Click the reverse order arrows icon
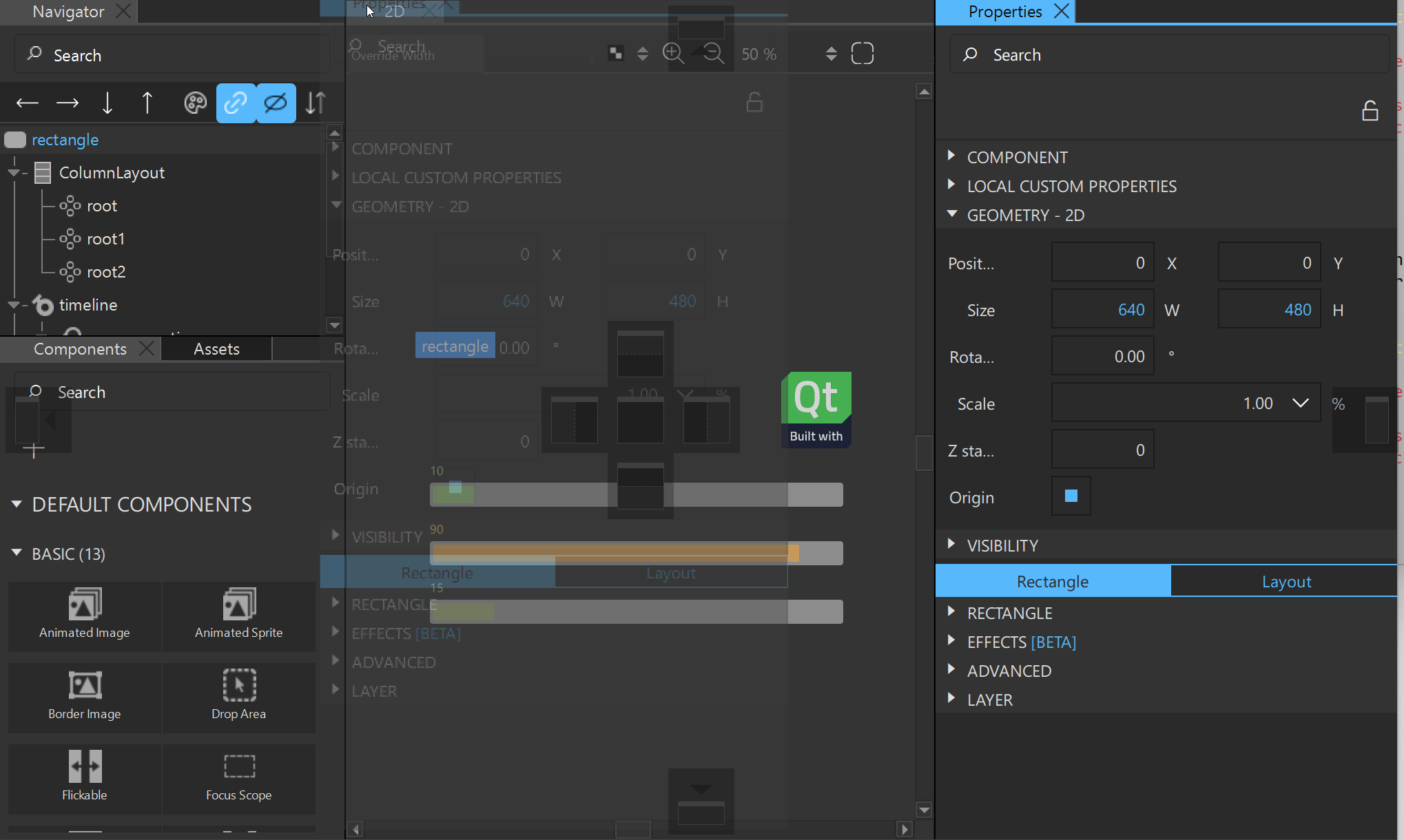Viewport: 1404px width, 840px height. [316, 103]
